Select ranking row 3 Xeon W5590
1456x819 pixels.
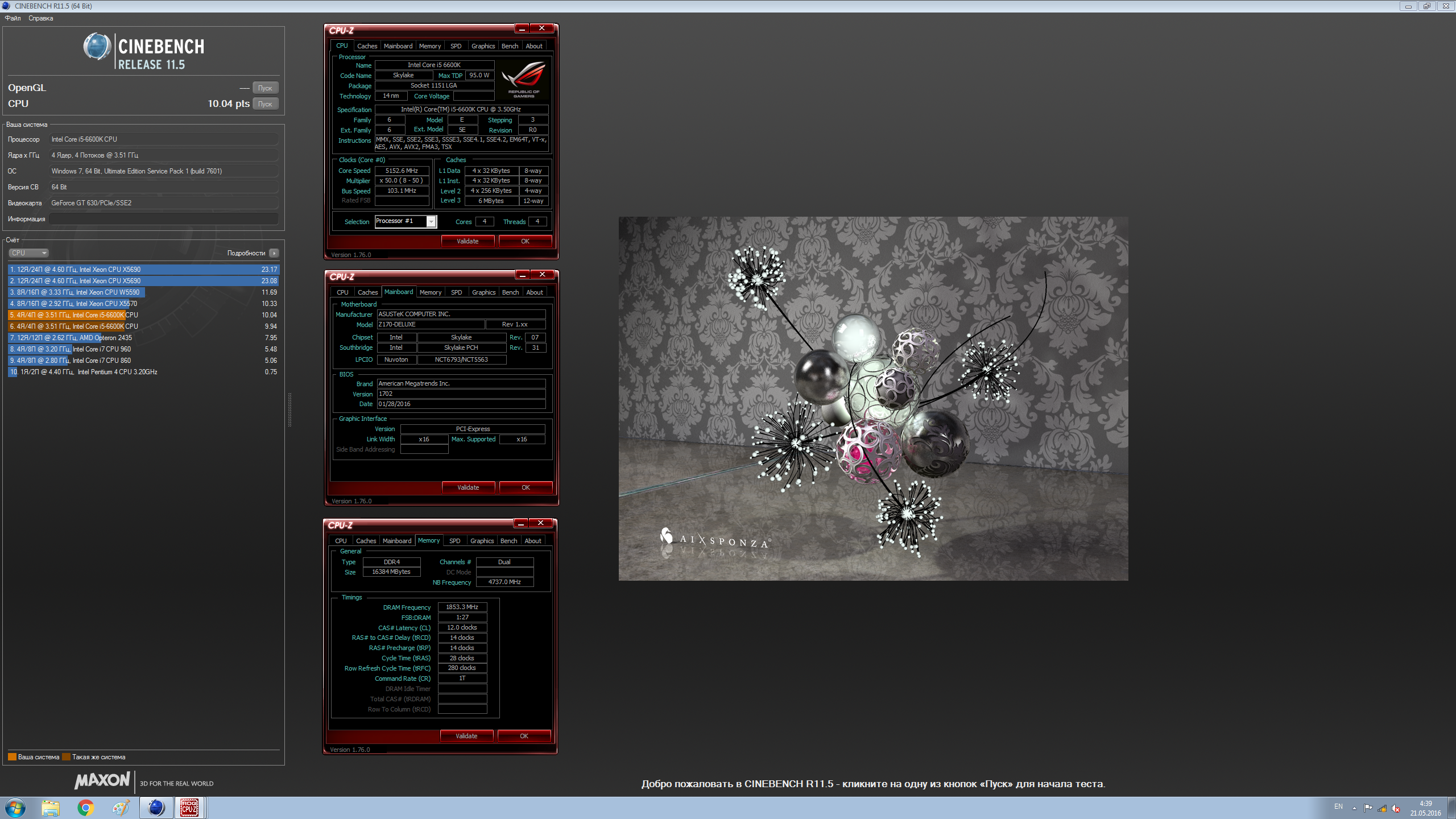click(x=143, y=292)
